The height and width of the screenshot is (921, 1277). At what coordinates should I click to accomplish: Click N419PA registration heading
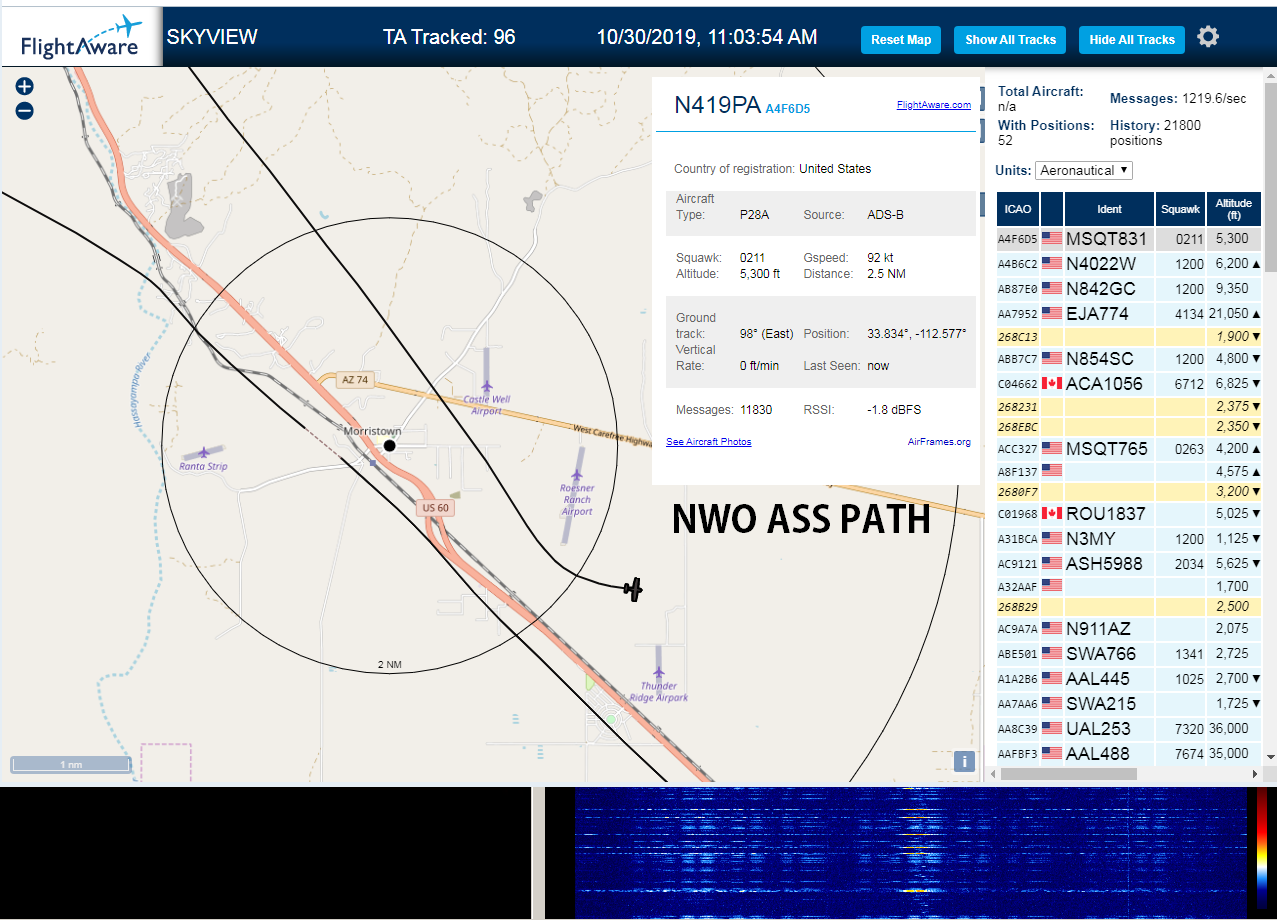718,105
